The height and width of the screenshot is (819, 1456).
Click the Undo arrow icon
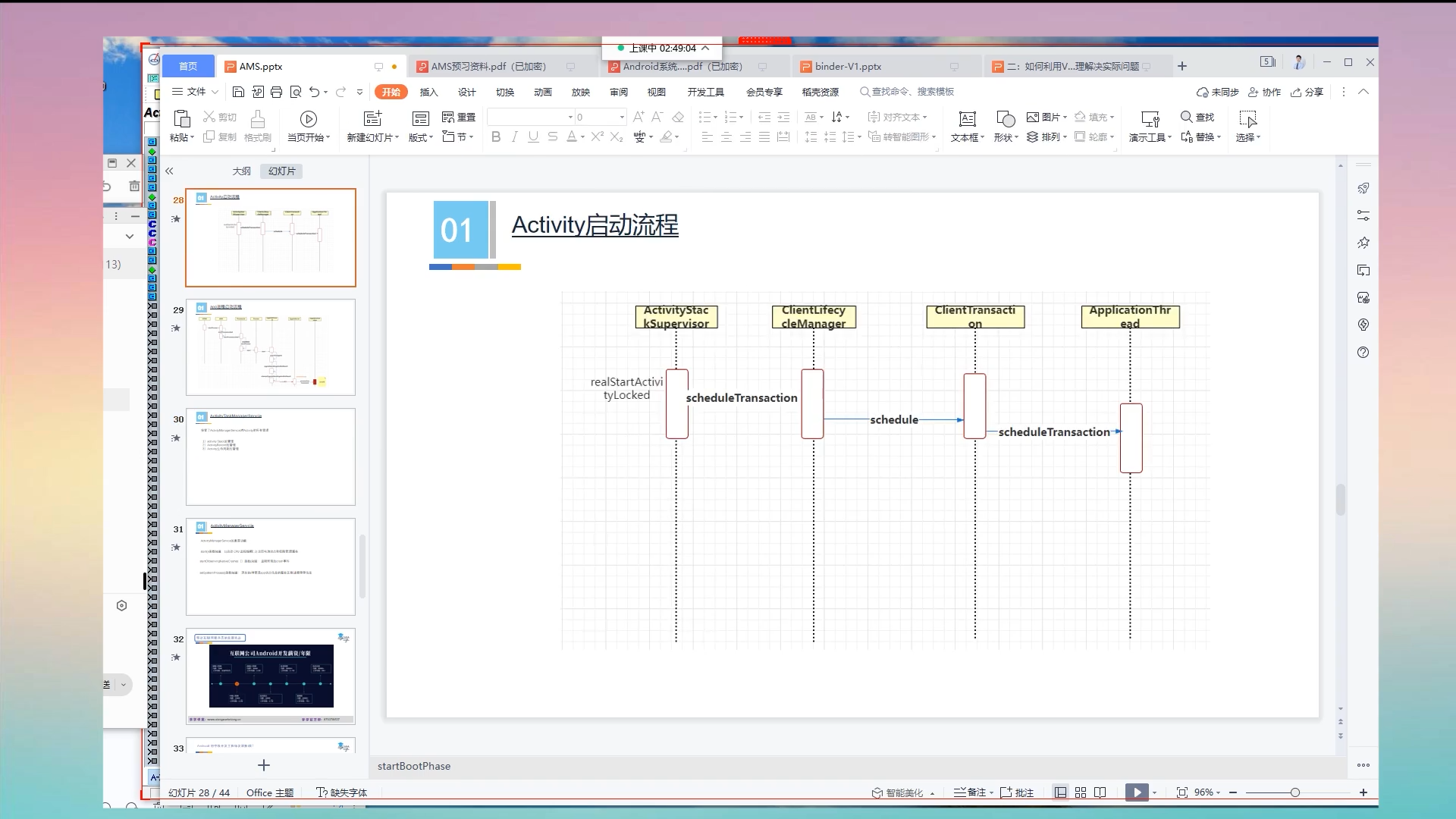314,92
